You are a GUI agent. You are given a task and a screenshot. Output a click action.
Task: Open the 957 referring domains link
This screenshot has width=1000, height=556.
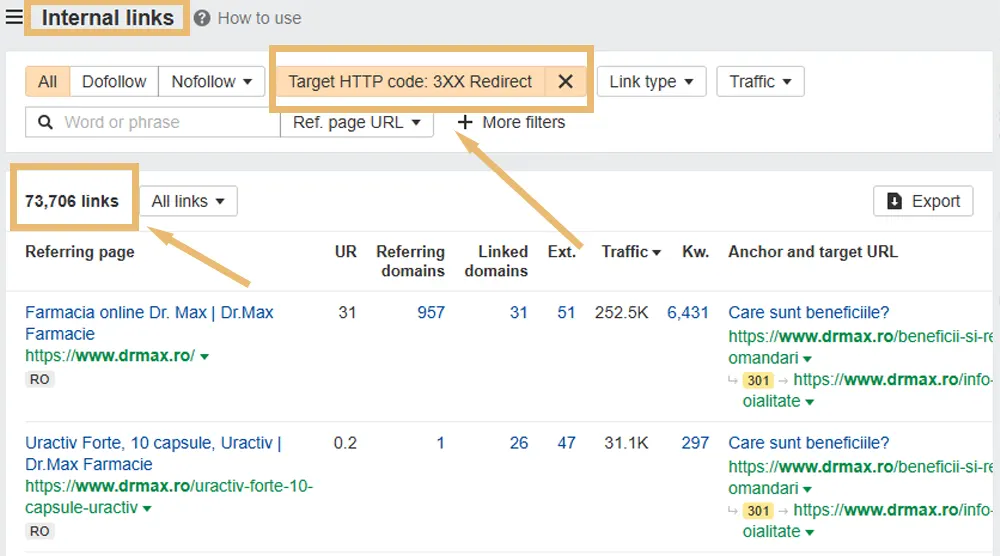[x=431, y=313]
